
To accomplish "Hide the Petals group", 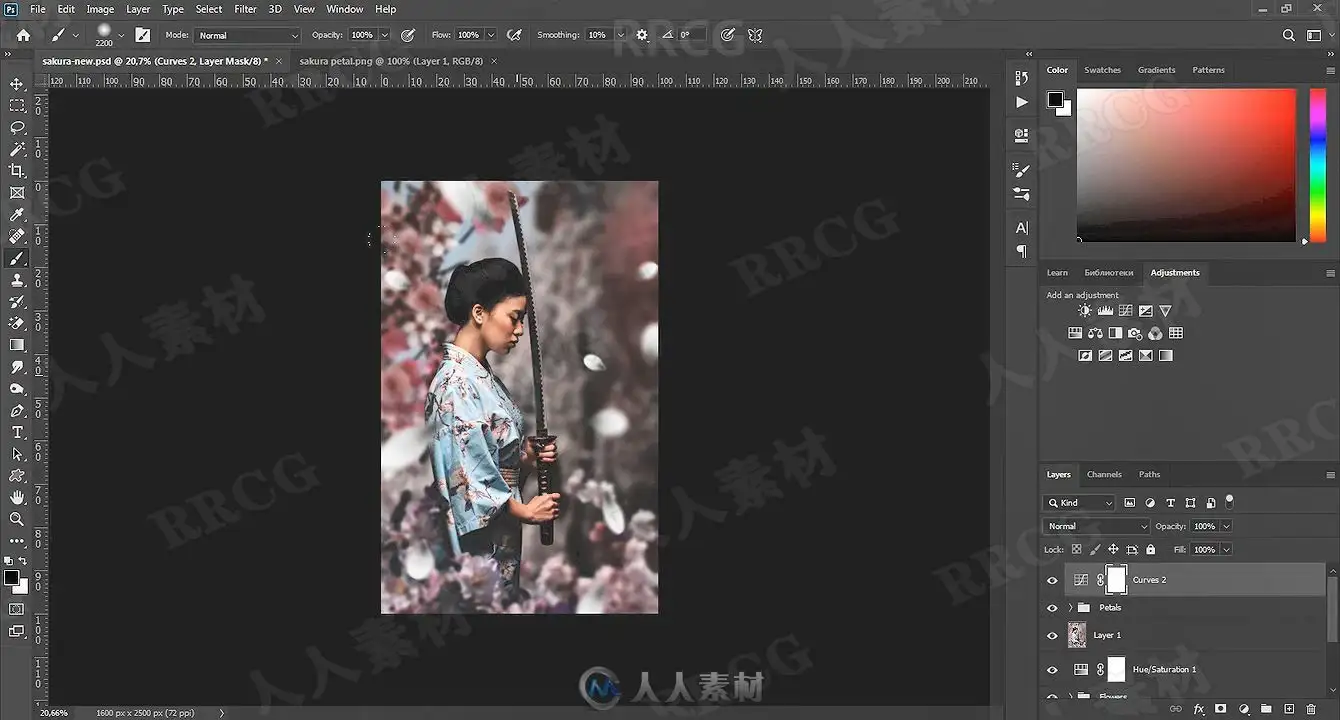I will coord(1051,608).
